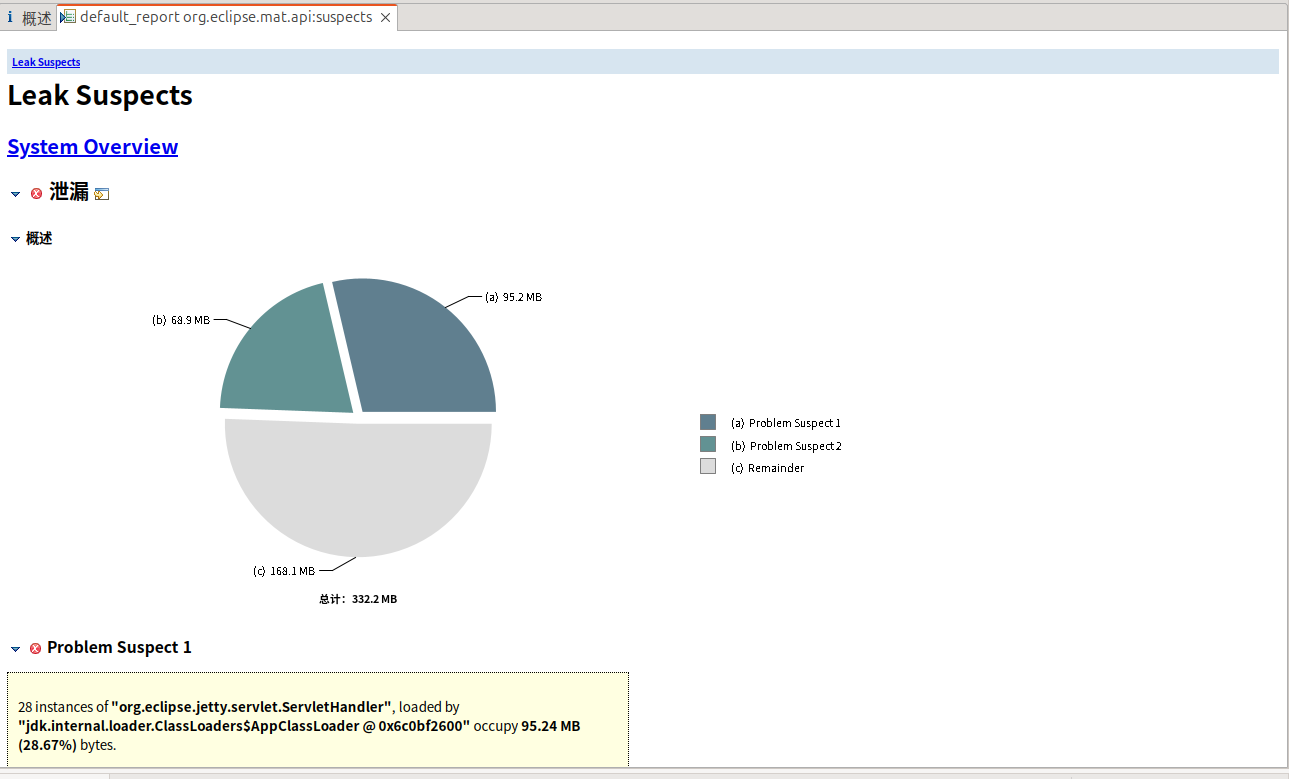Click the red error icon beside Problem Suspect 1
The image size is (1289, 779).
point(36,648)
